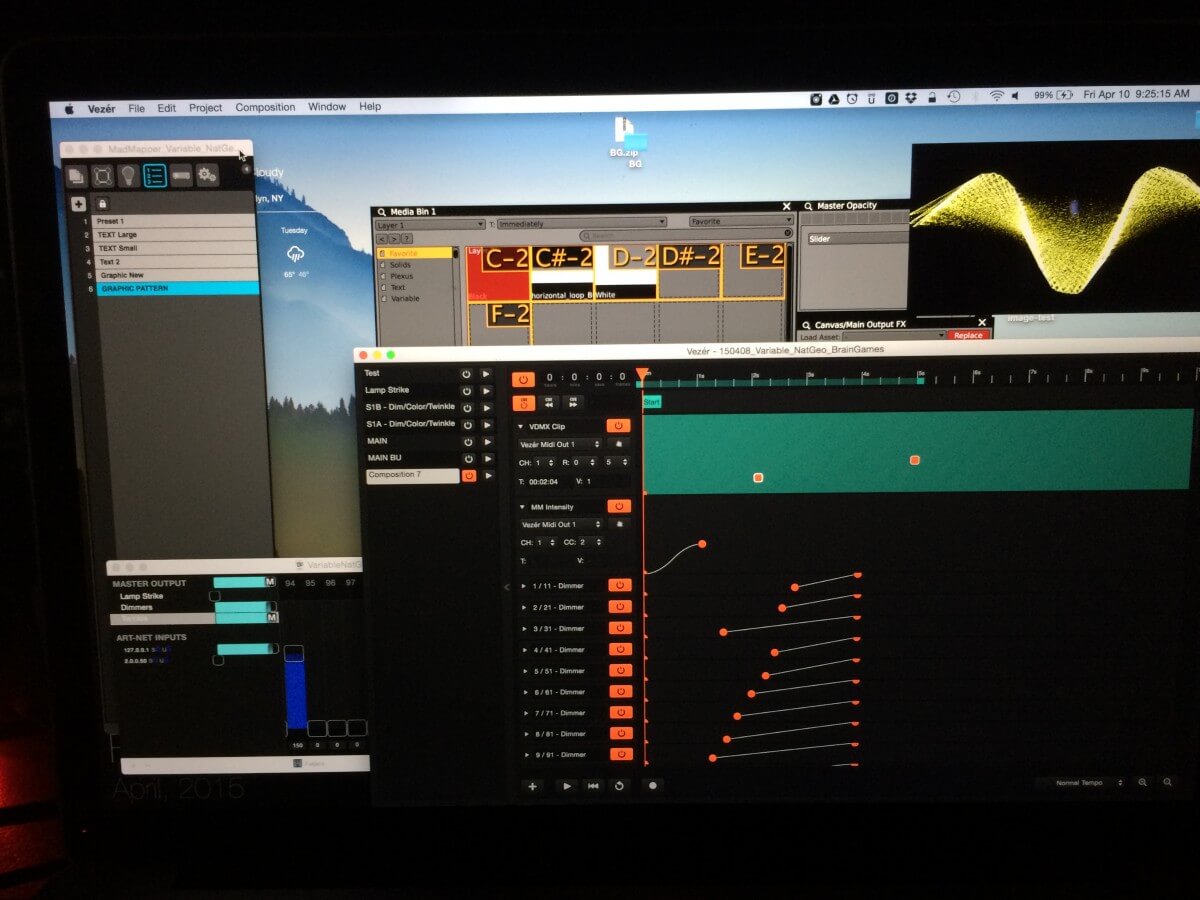This screenshot has width=1200, height=900.
Task: Click the question mark button in Media Bin
Action: click(x=406, y=238)
